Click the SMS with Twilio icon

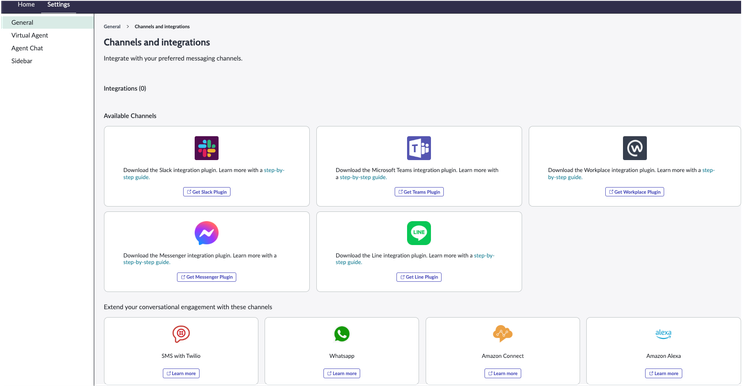click(181, 334)
